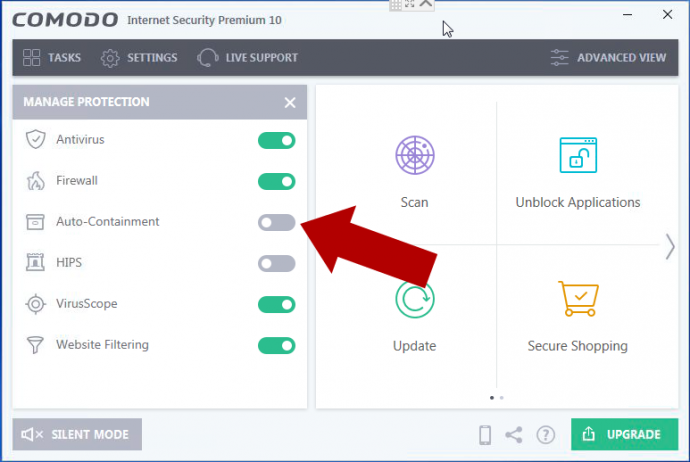Viewport: 690px width, 462px height.
Task: Switch off the Website Filtering toggle
Action: pyautogui.click(x=276, y=345)
